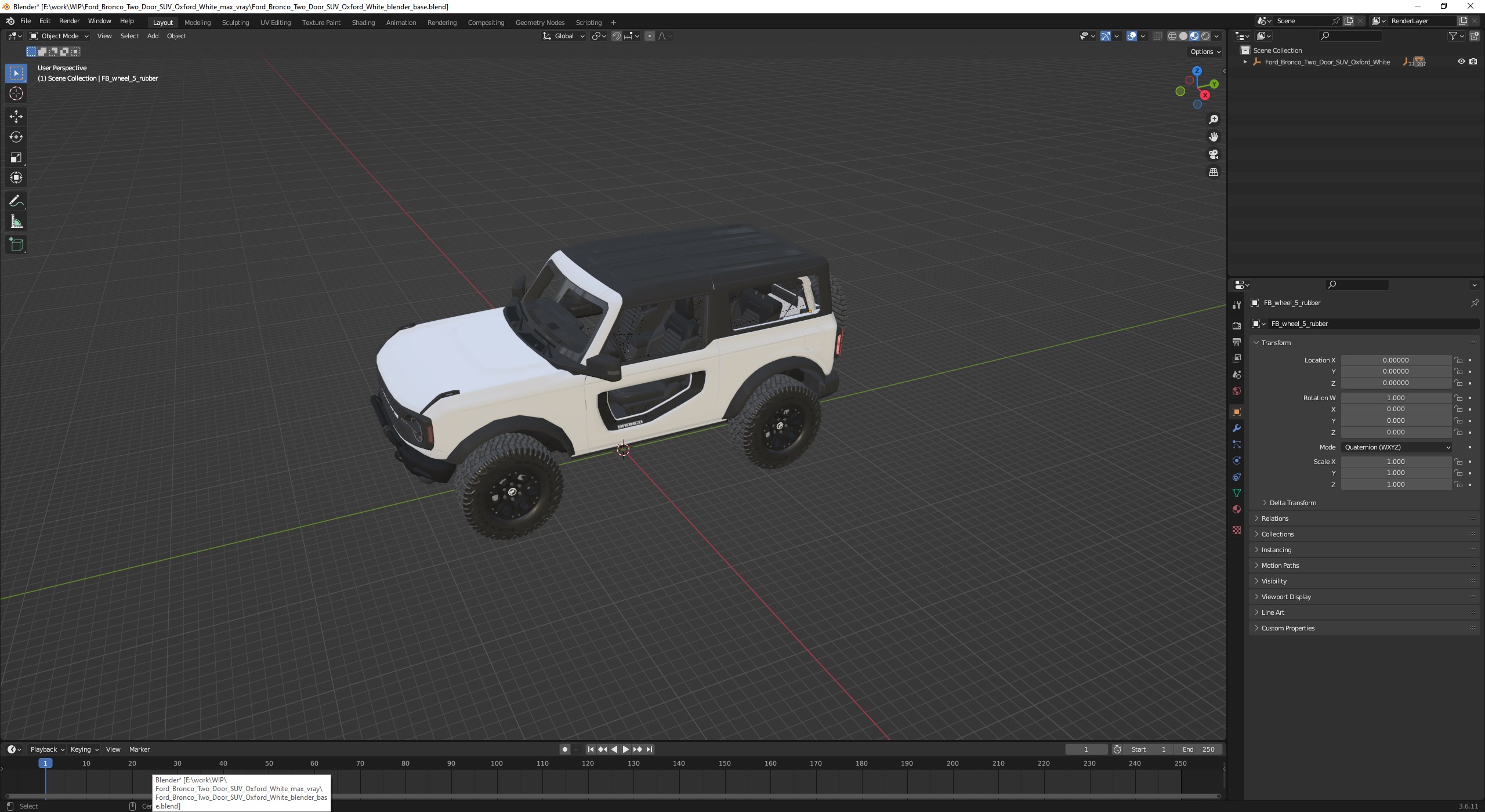Screen dimensions: 1485x812
Task: Activate the combined Transform tool
Action: tap(16, 177)
